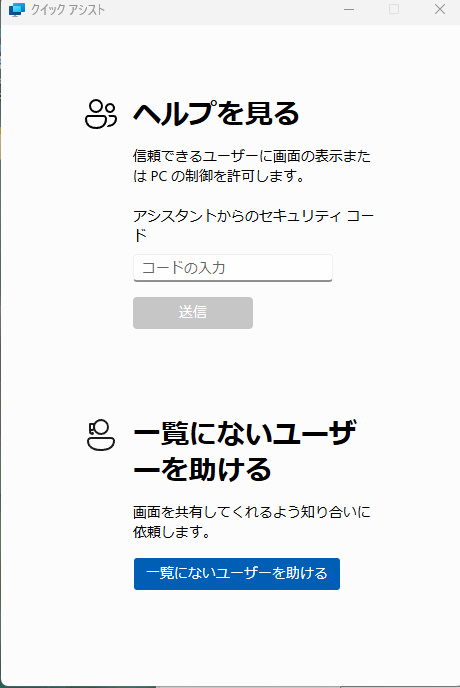Image resolution: width=460 pixels, height=688 pixels.
Task: Click the text line 画面を共有してくれるよう知り合いに
Action: click(252, 512)
